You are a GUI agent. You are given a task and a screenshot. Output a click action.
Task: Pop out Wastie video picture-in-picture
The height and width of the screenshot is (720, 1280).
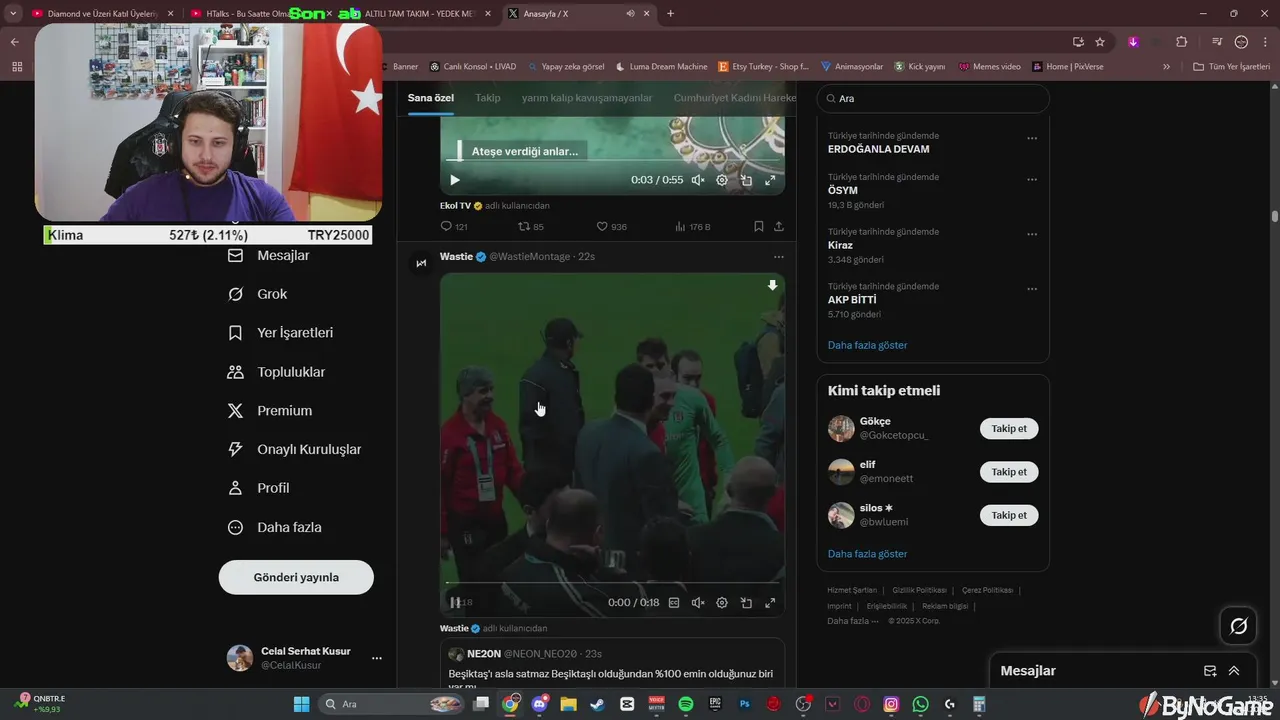[x=746, y=603]
